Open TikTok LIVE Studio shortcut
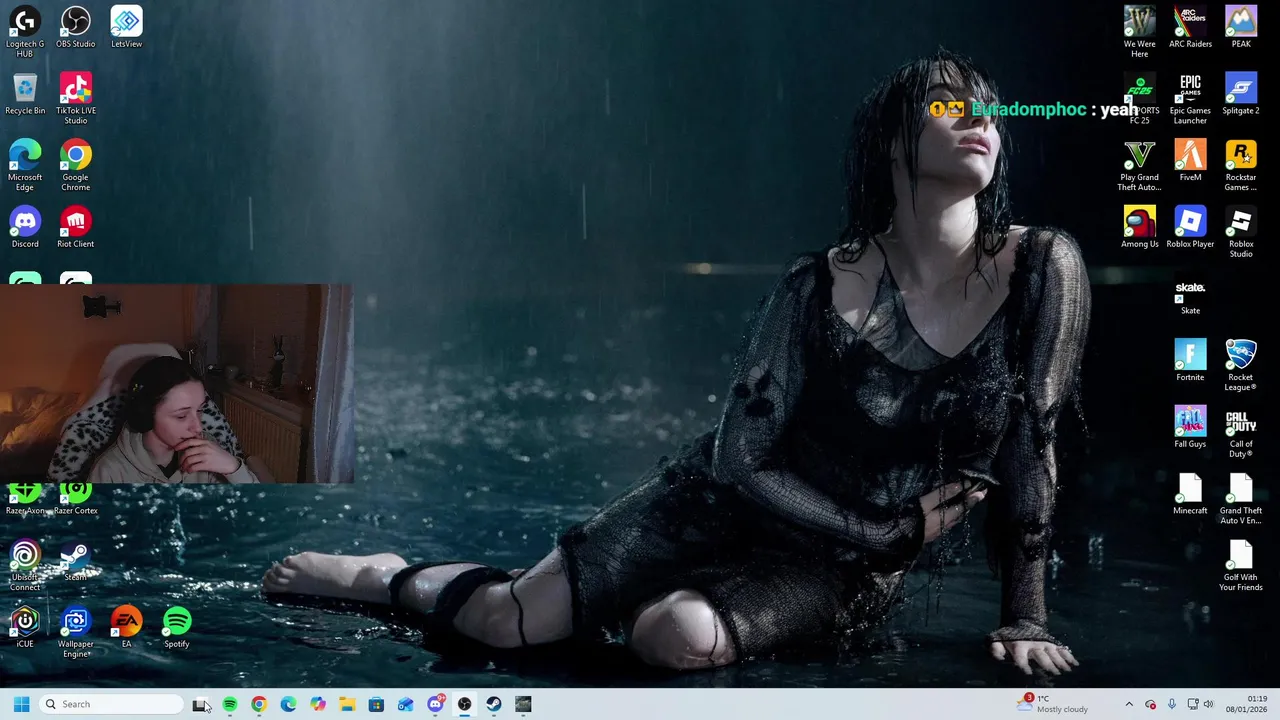Screen dimensions: 1280x720 (x=76, y=98)
